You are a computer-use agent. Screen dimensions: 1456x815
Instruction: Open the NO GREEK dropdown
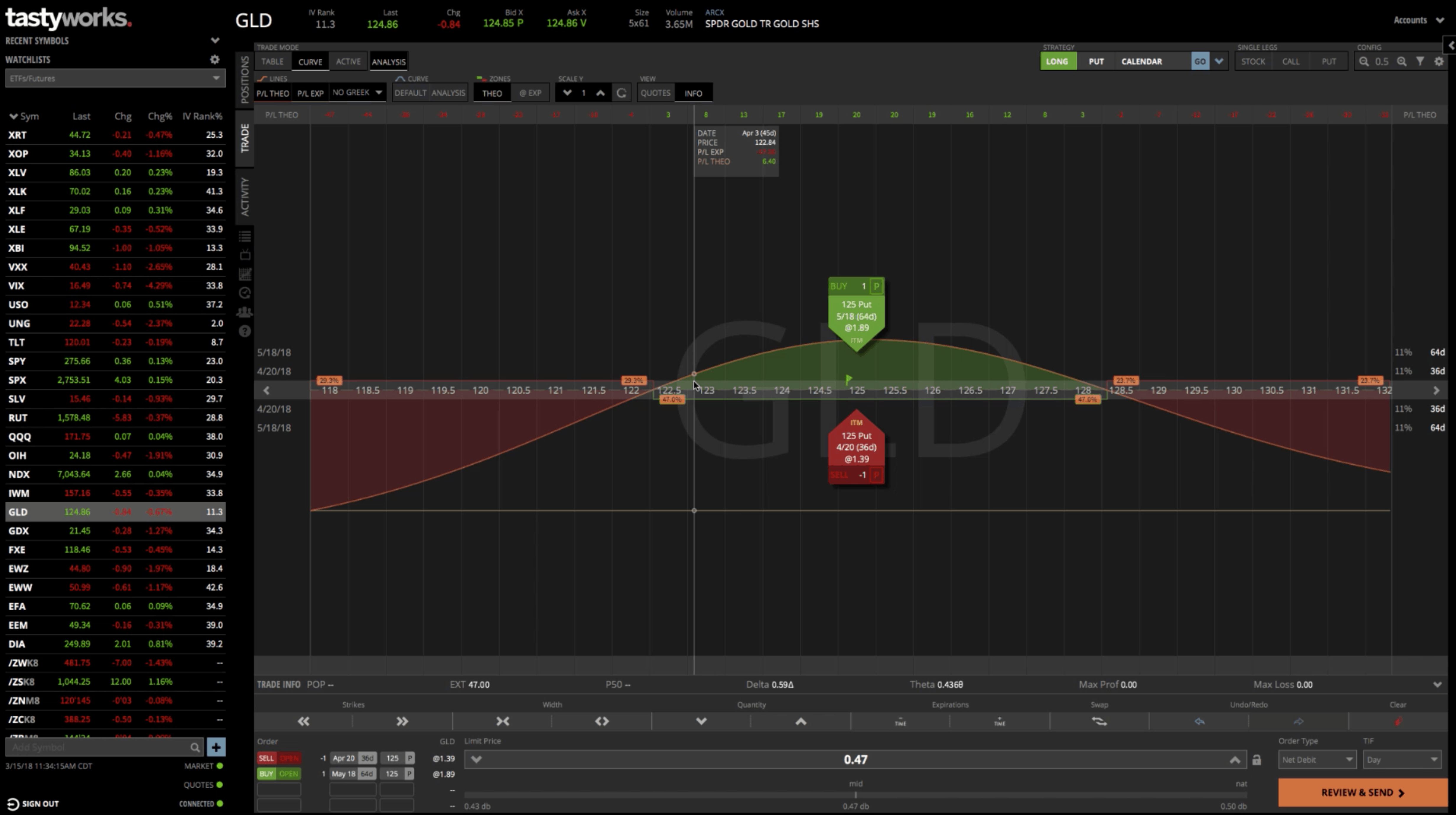click(x=357, y=93)
